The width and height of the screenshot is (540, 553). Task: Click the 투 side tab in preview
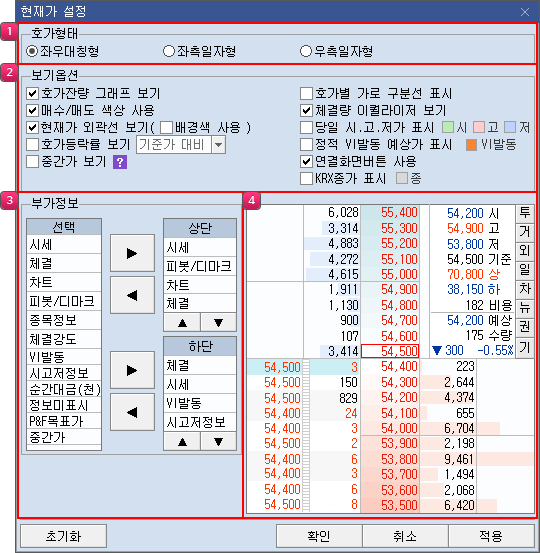[524, 213]
